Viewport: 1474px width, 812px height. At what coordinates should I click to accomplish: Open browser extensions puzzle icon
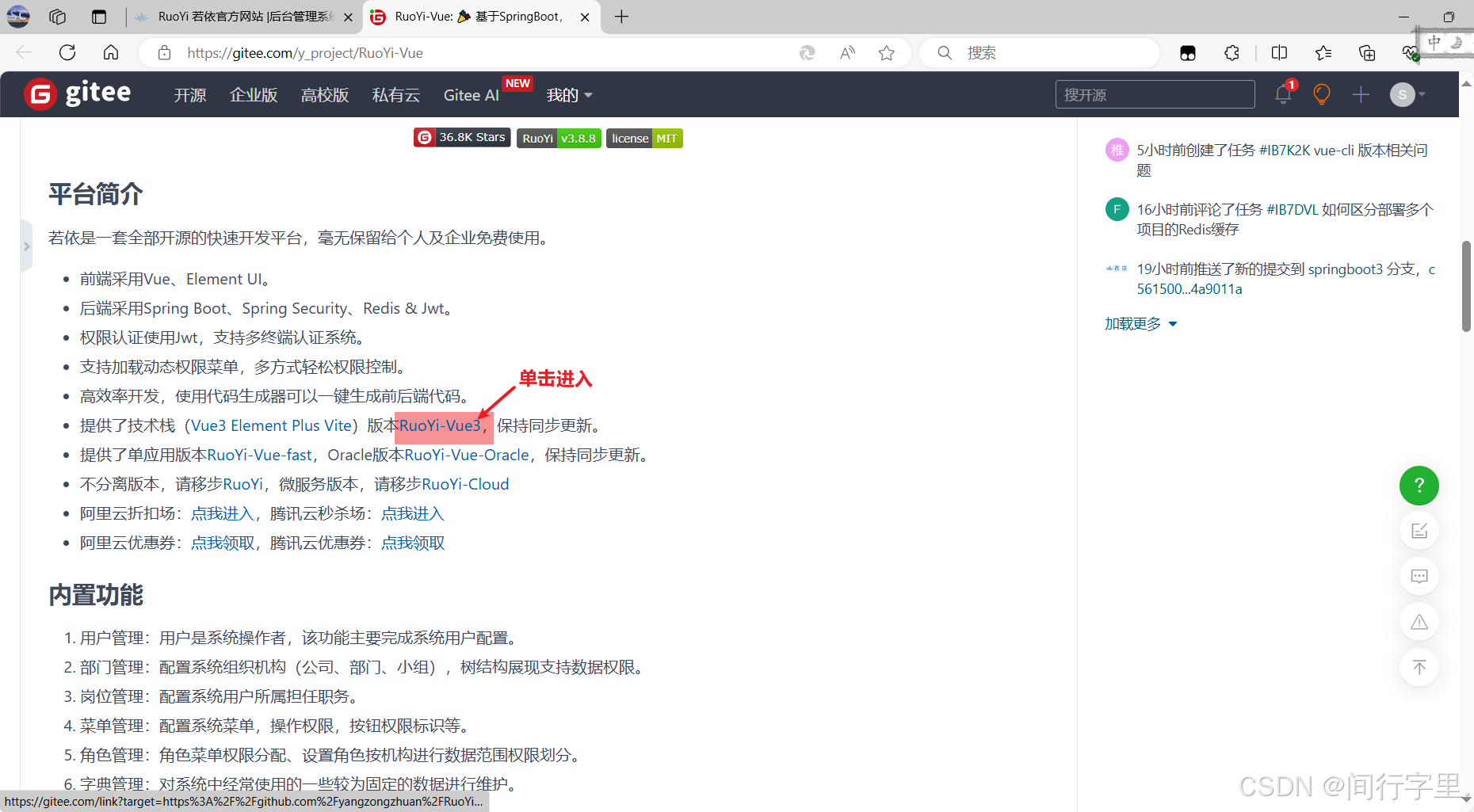point(1232,52)
